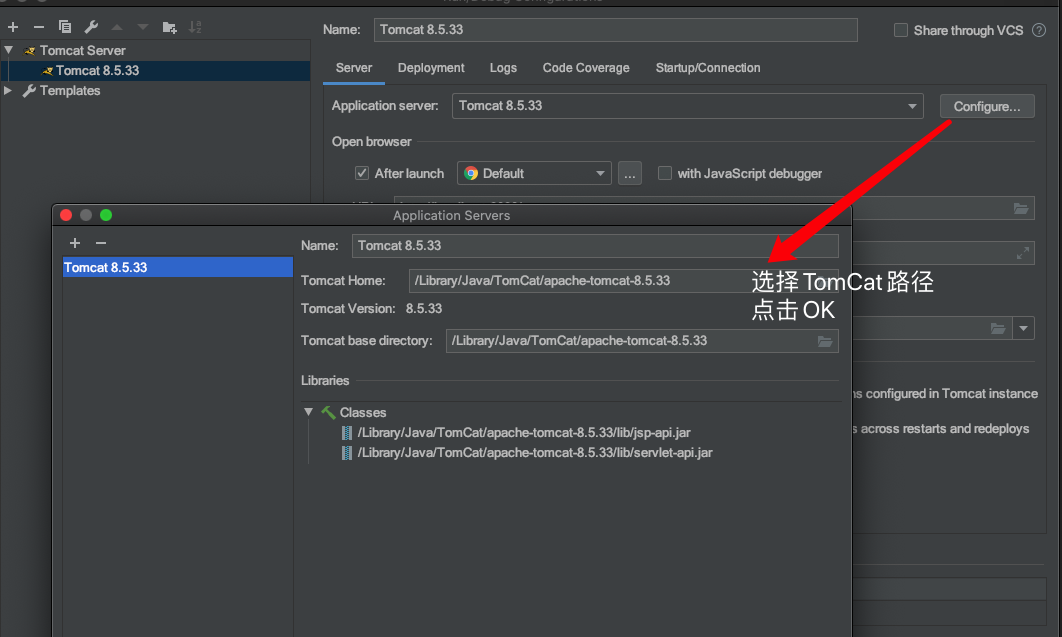Move configuration down arrow in toolbar
Screen dimensions: 1062x637
(142, 27)
